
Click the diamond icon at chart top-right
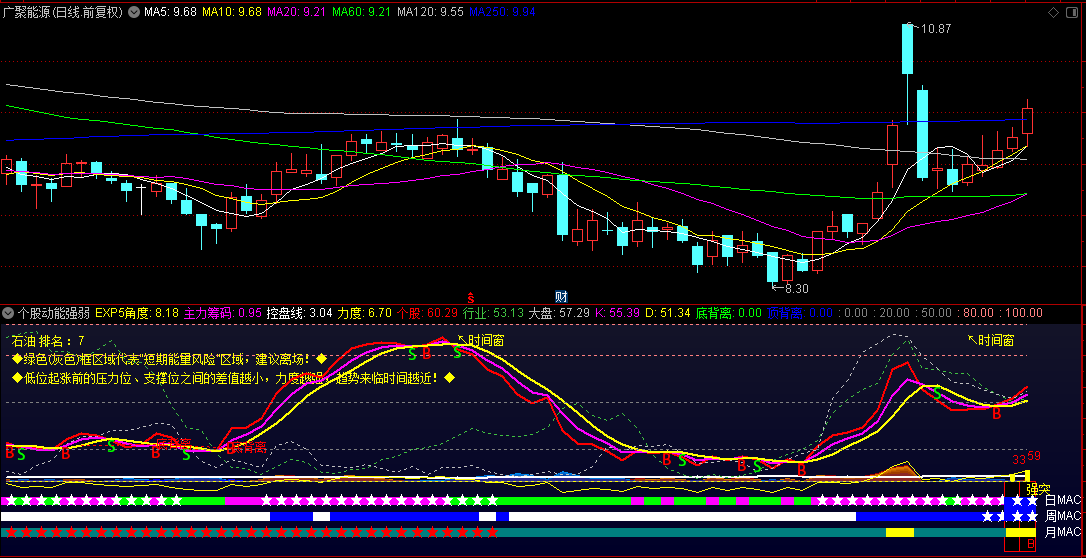[x=1053, y=13]
